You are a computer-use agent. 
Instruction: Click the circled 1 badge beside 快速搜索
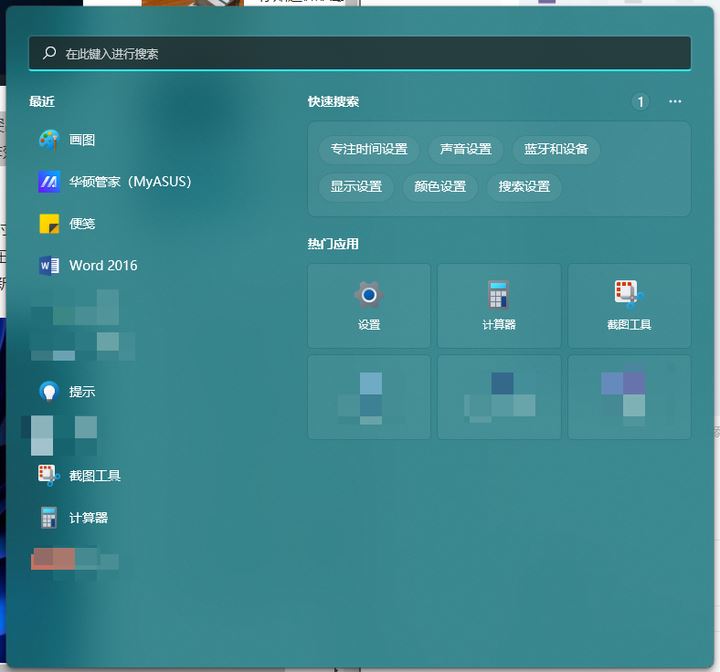641,102
